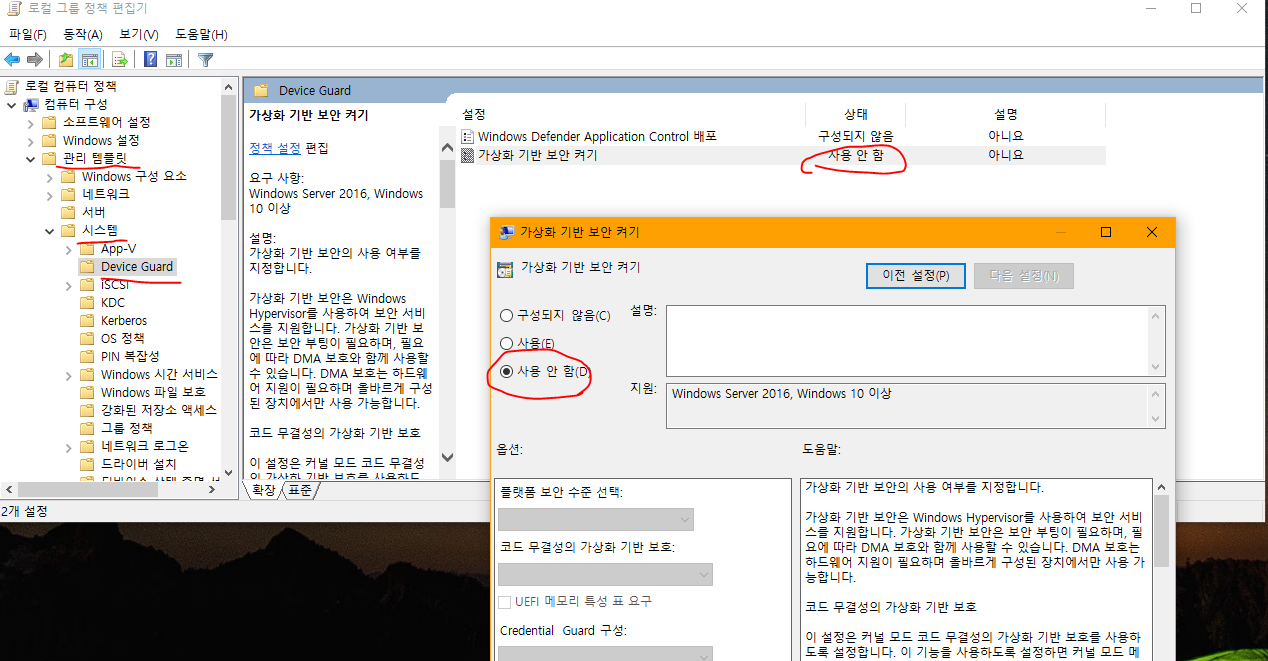This screenshot has width=1268, height=661.
Task: Click the Up One Level folder icon
Action: tap(66, 59)
